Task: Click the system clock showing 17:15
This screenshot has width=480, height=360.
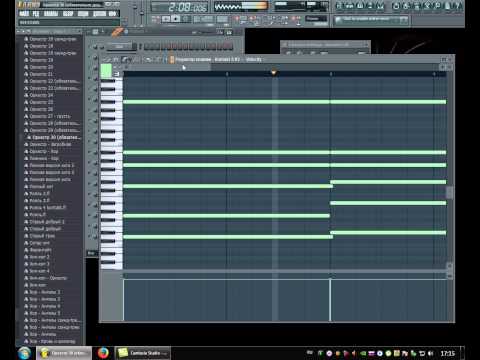Action: pos(448,353)
